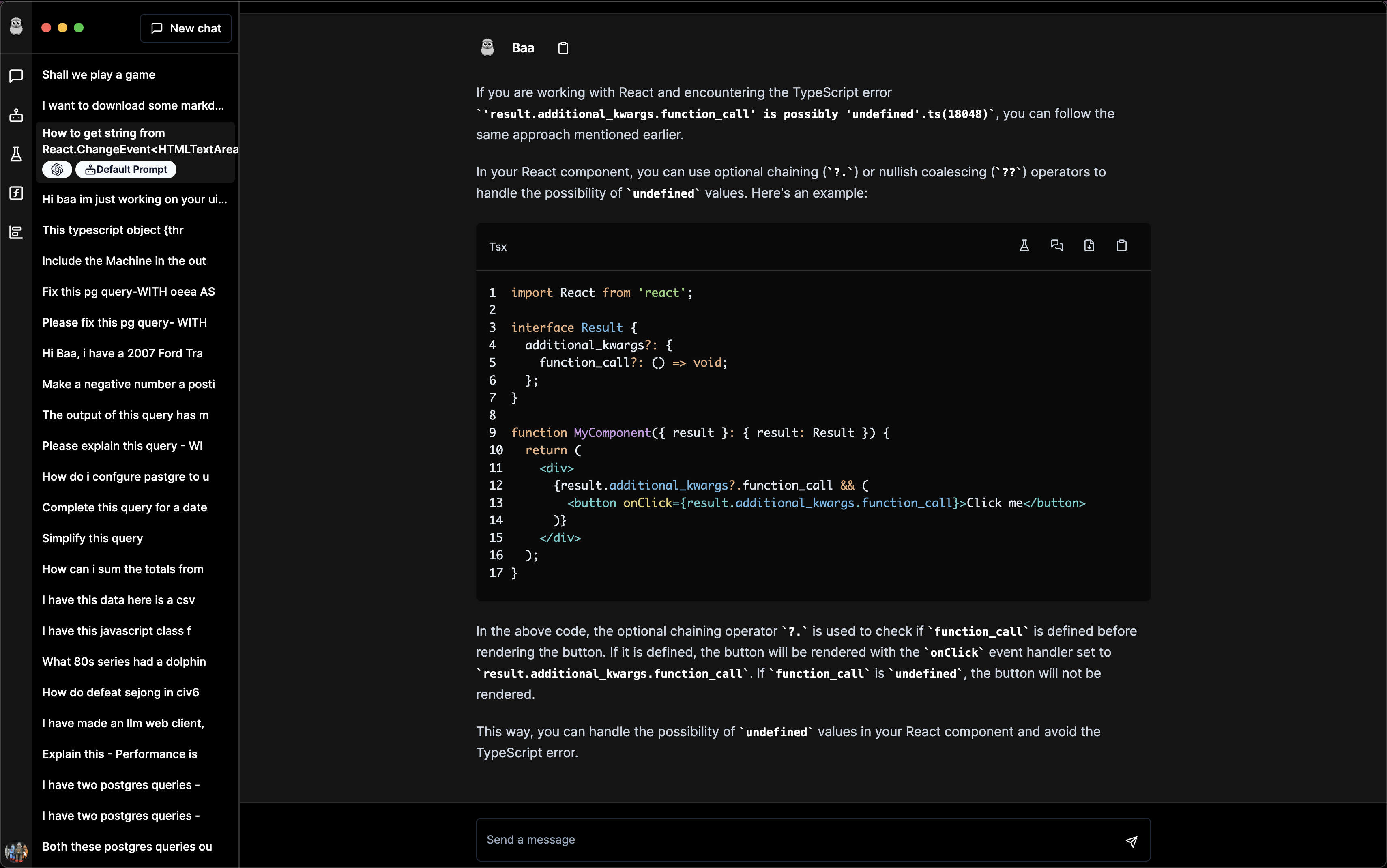Viewport: 1387px width, 868px height.
Task: Click the chat bubbles icon in code header
Action: point(1056,246)
